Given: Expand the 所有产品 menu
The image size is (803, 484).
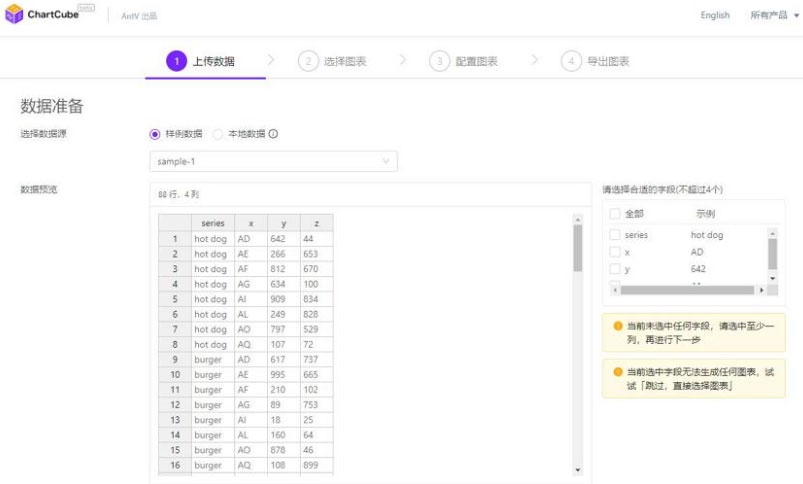Looking at the screenshot, I should point(774,15).
